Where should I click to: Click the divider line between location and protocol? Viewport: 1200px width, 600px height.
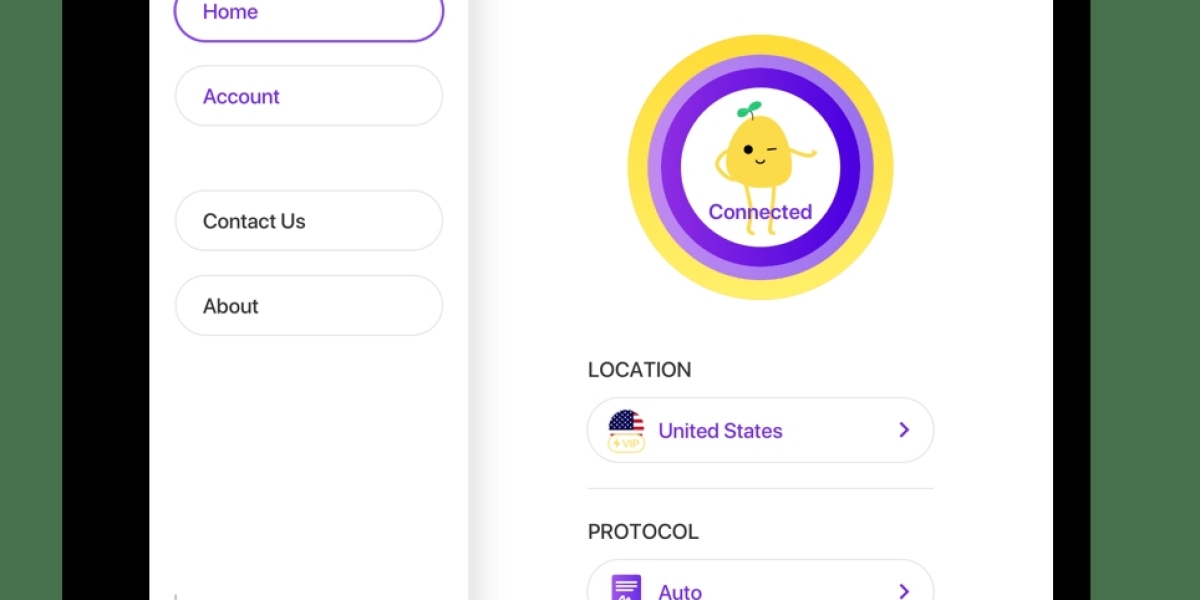coord(760,489)
